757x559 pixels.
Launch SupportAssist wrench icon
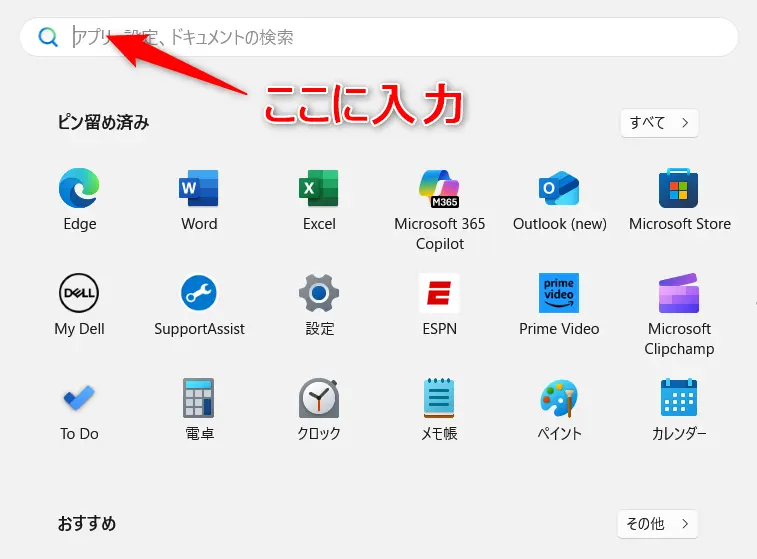(x=199, y=293)
